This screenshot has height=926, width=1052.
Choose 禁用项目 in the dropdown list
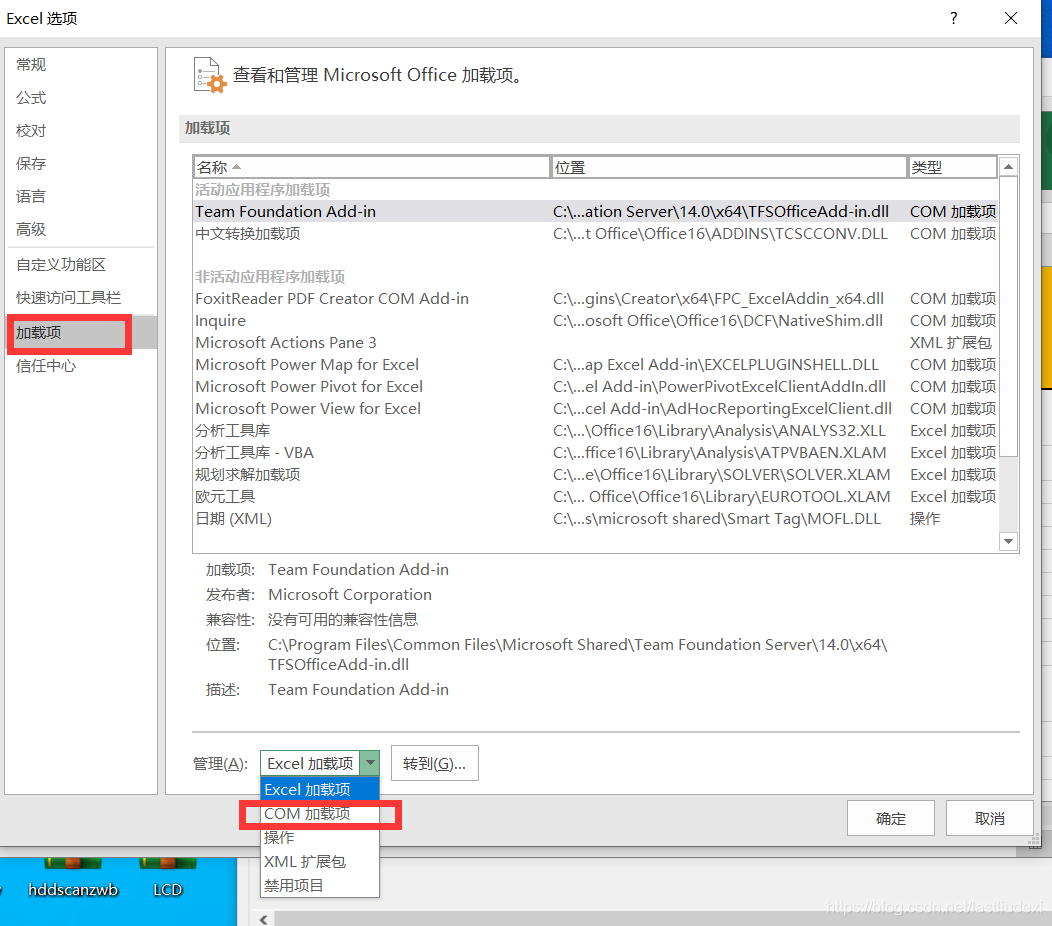320,886
